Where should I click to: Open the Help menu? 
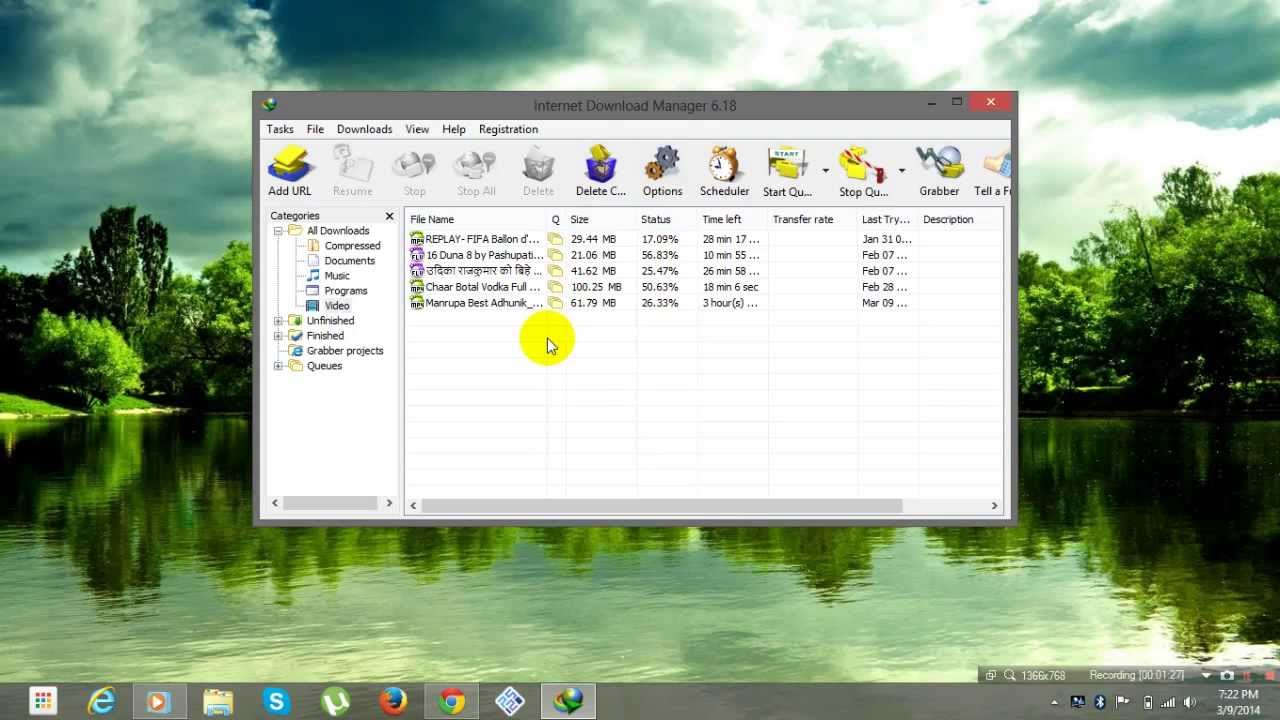point(454,129)
